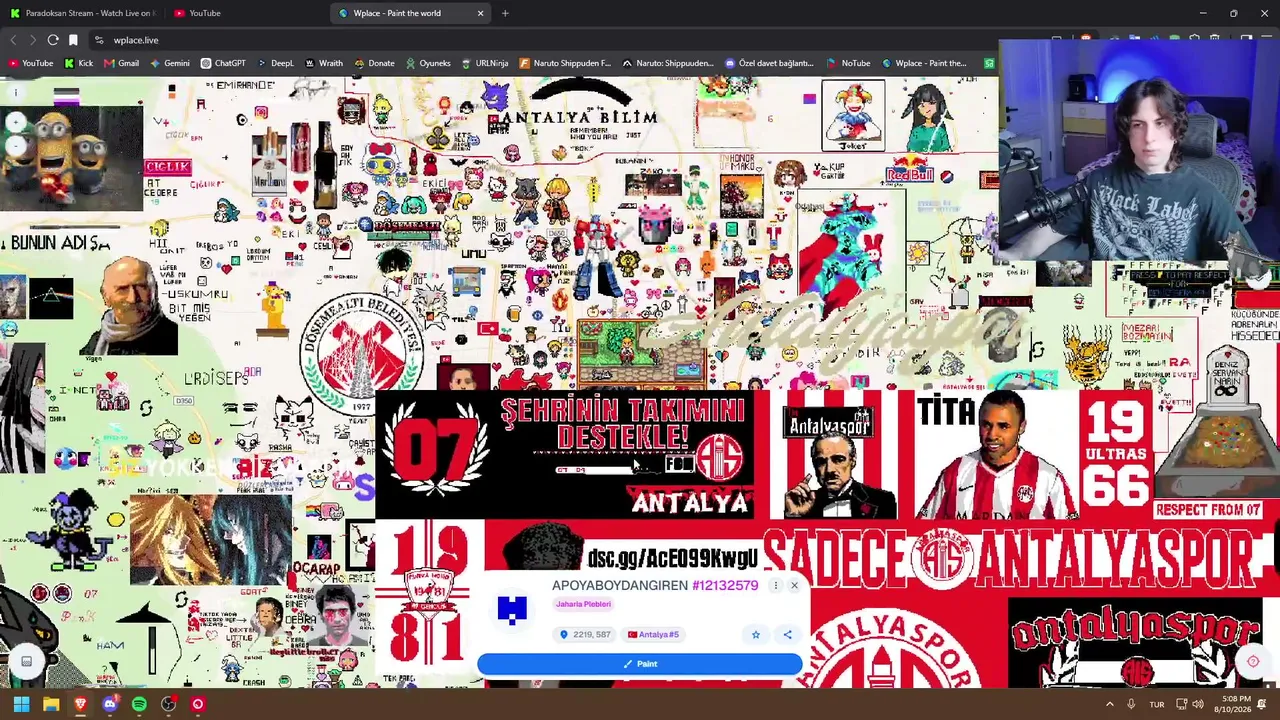Screen dimensions: 1280x720
Task: Click the site info icon beside wplace.live
Action: [99, 40]
